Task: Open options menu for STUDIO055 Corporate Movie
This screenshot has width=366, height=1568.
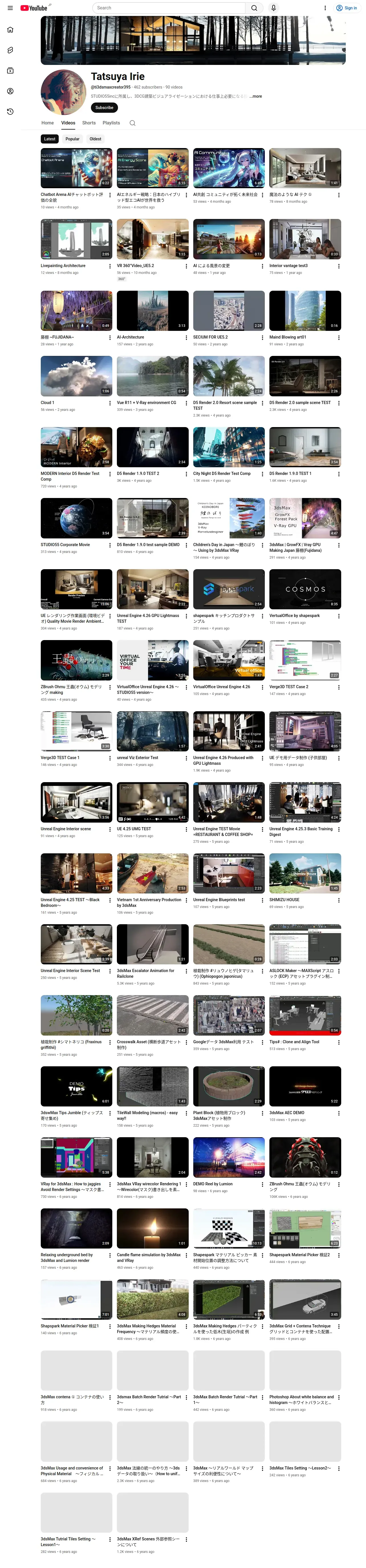Action: pos(110,545)
